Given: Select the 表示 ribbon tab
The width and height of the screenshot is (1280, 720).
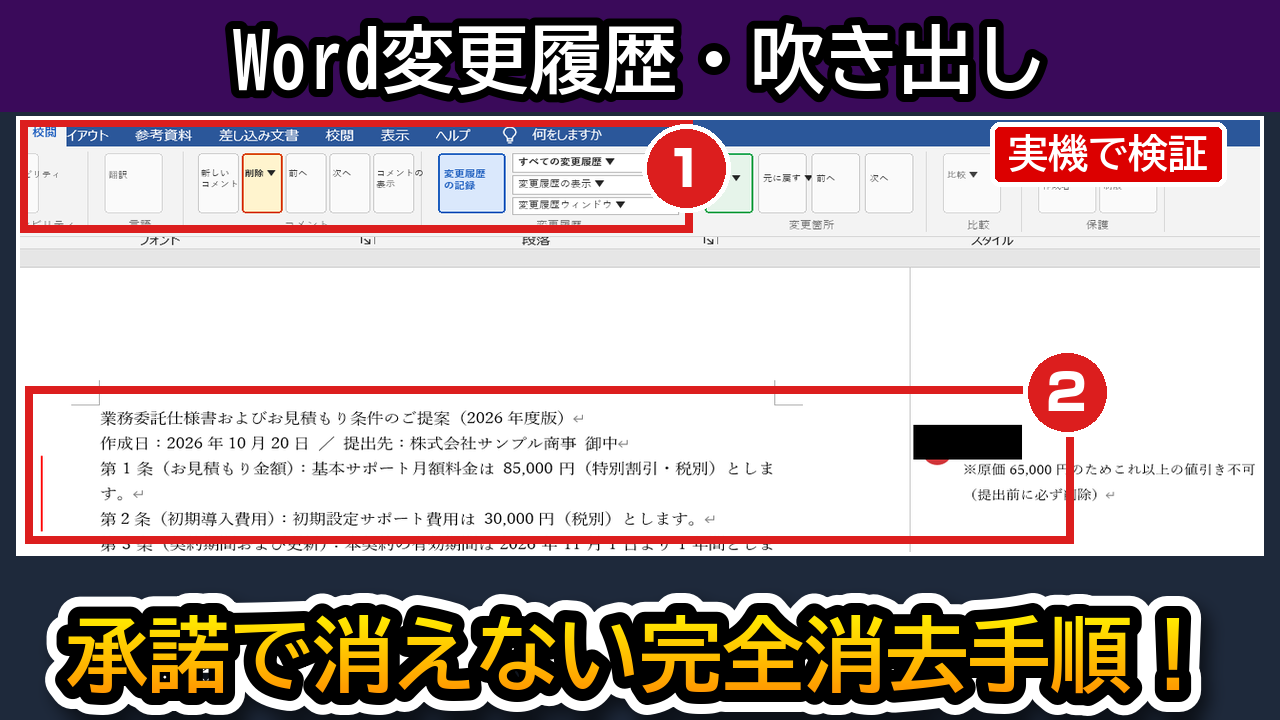Looking at the screenshot, I should (394, 136).
